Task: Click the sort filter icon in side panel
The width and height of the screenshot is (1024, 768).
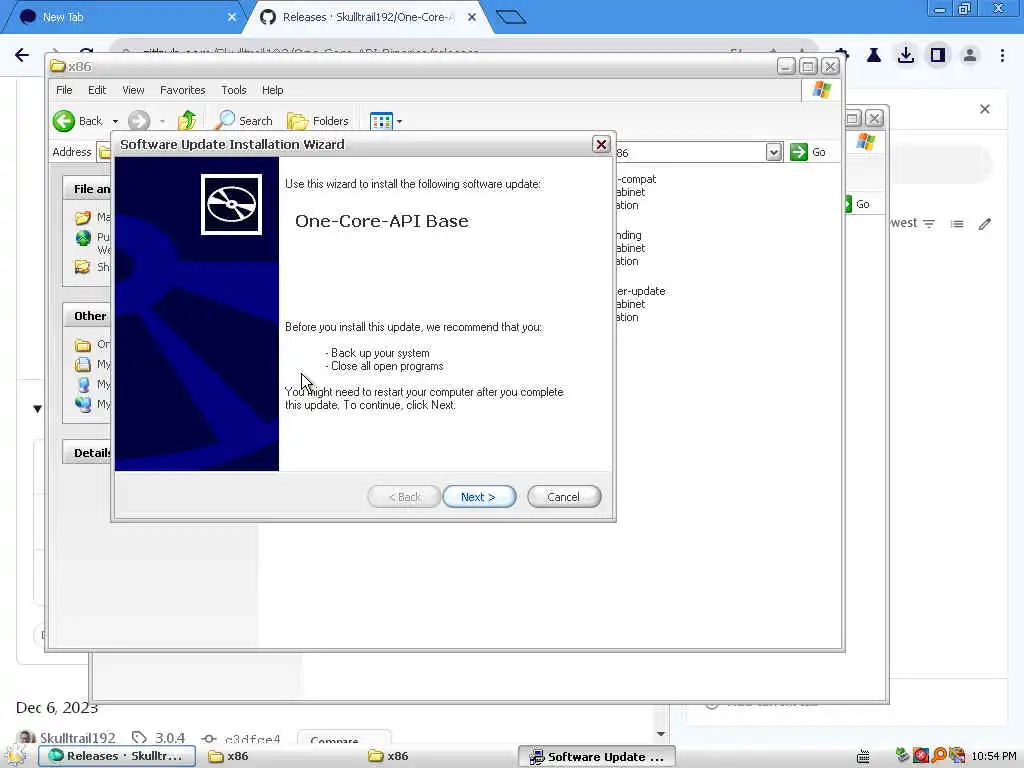Action: pos(929,224)
